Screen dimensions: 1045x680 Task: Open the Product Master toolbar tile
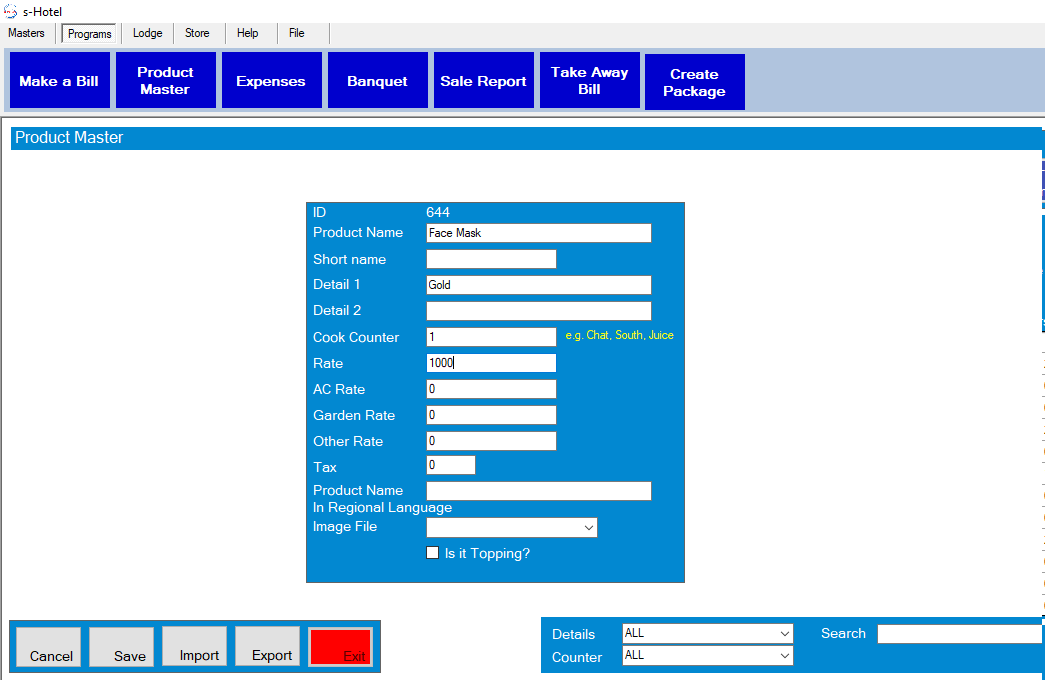click(x=165, y=81)
